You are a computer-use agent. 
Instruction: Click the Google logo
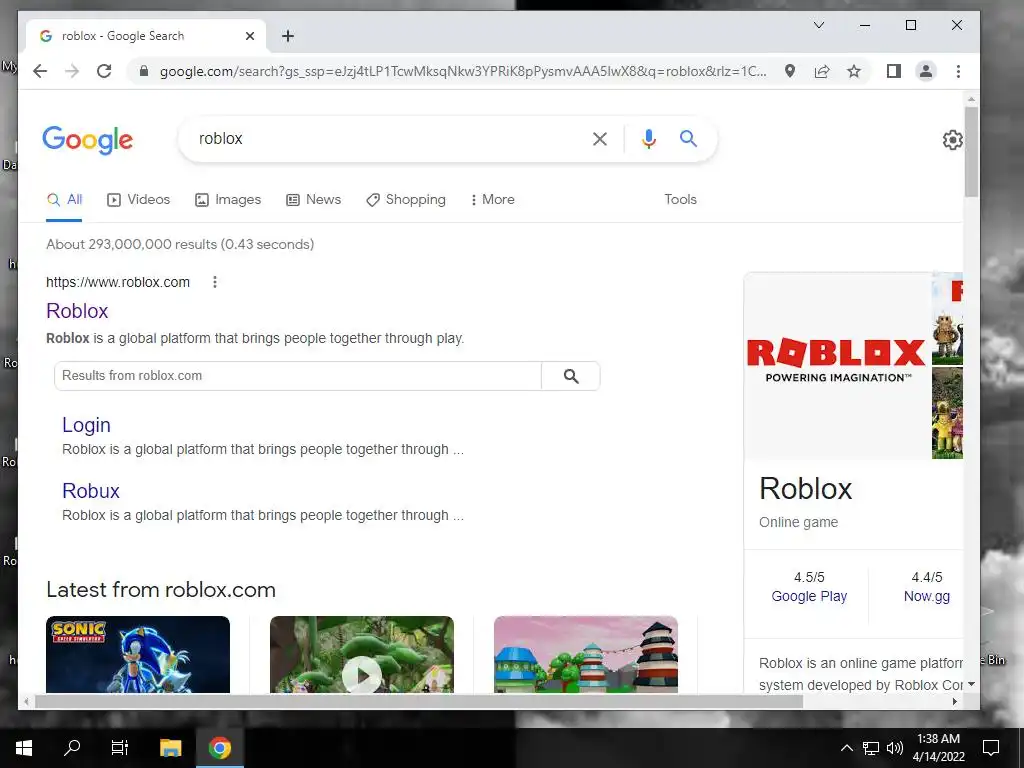pyautogui.click(x=88, y=140)
